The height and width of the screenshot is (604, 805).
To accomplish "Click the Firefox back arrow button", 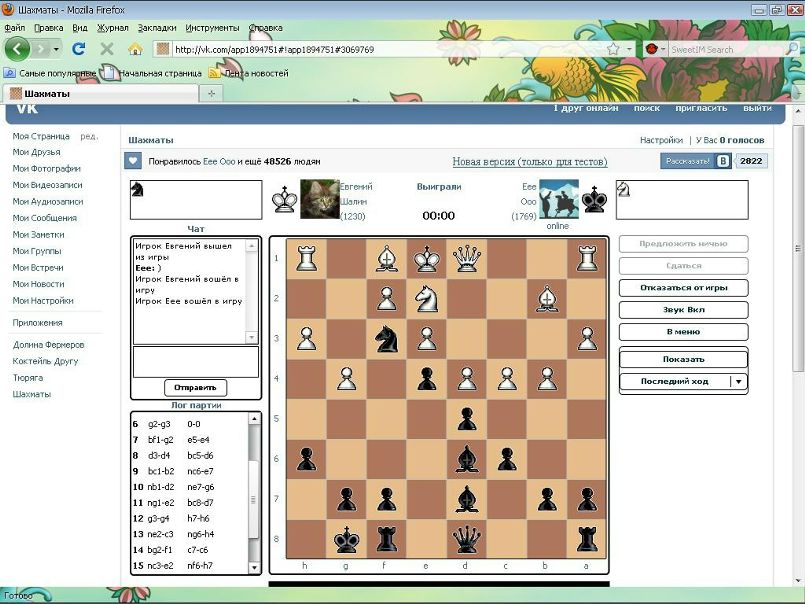I will (17, 49).
